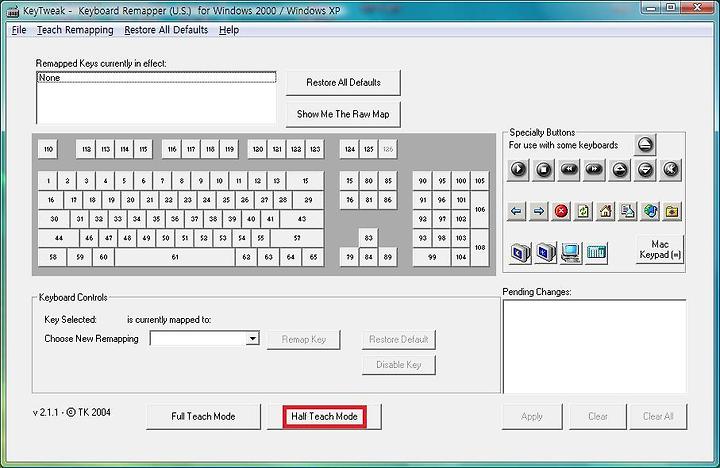The width and height of the screenshot is (720, 468).
Task: Pick the Mute speaker specialty button
Action: click(670, 169)
